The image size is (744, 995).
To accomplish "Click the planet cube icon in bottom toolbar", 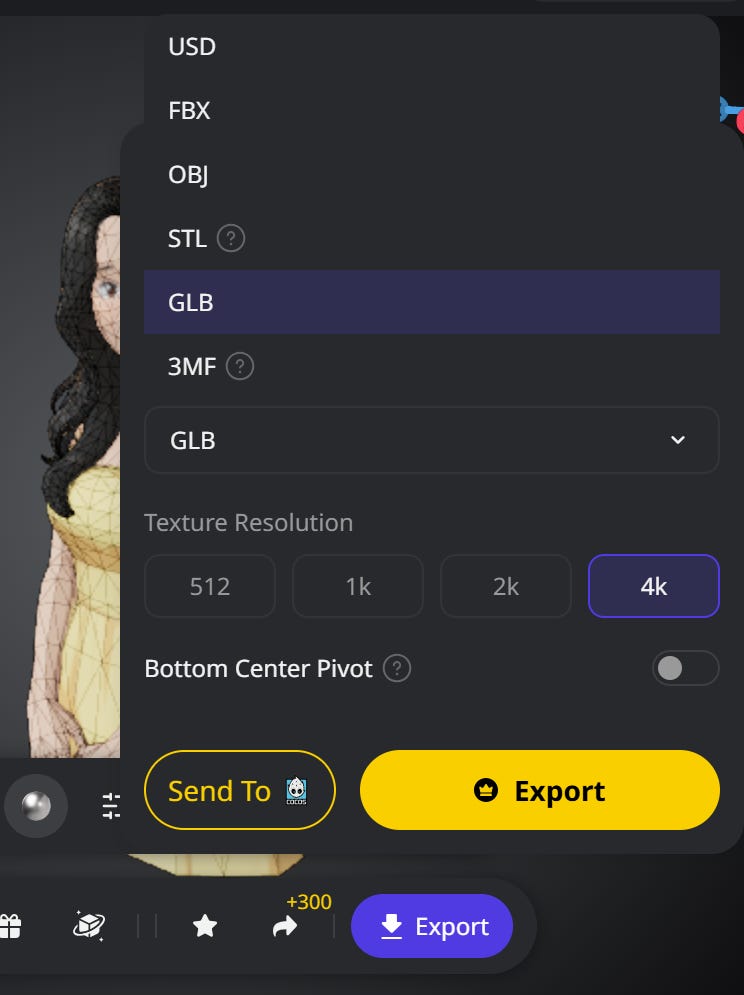I will (x=90, y=925).
